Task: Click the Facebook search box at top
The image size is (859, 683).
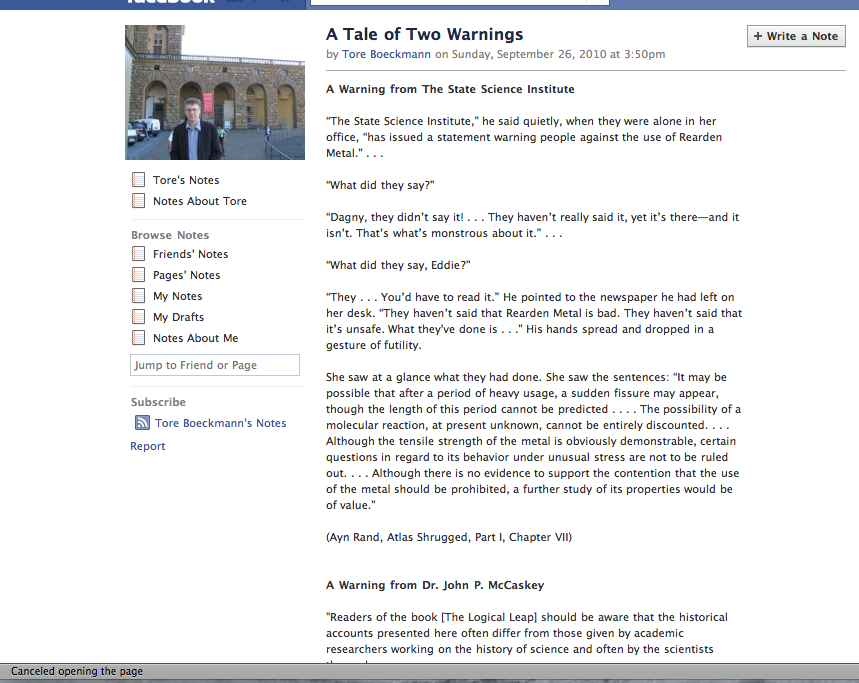Action: click(460, 2)
